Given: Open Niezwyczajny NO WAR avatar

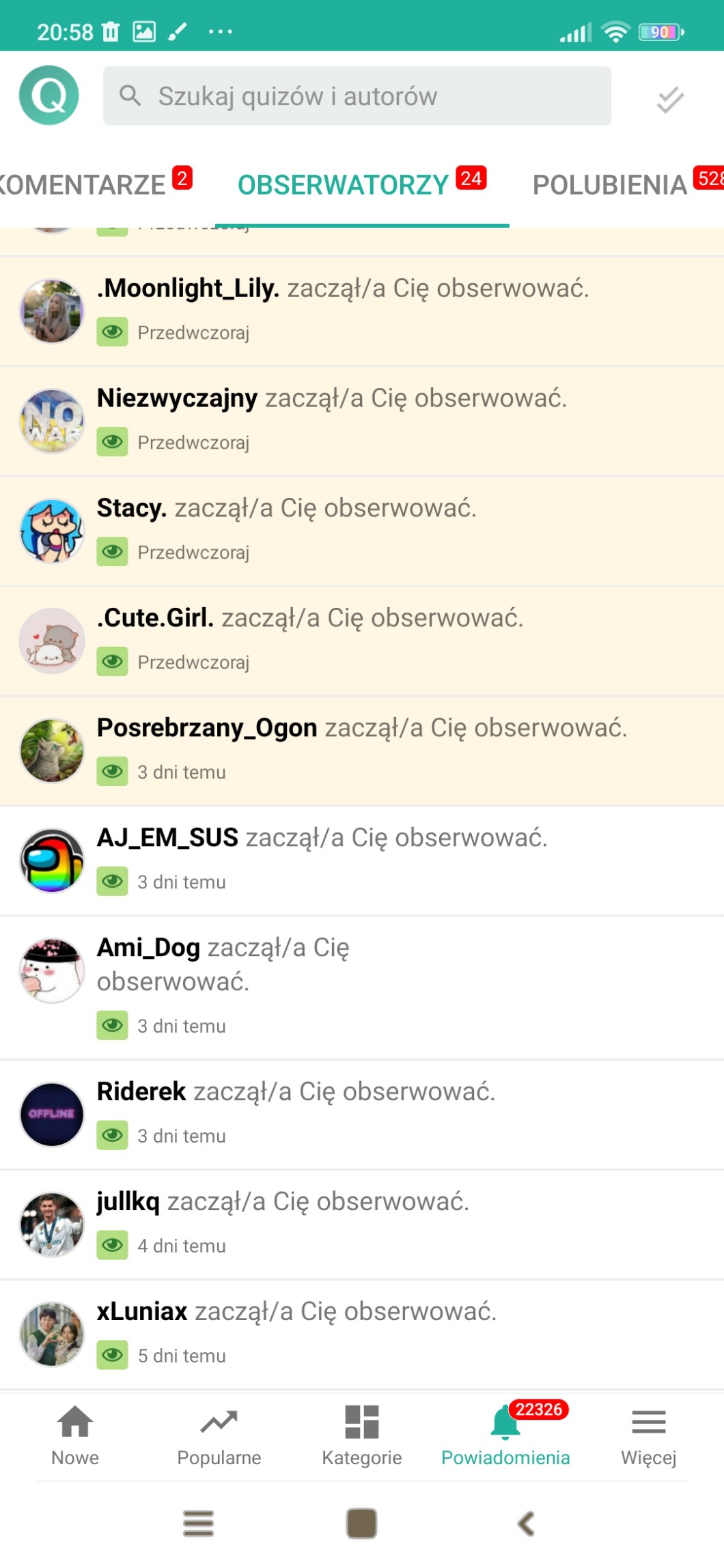Looking at the screenshot, I should coord(52,421).
